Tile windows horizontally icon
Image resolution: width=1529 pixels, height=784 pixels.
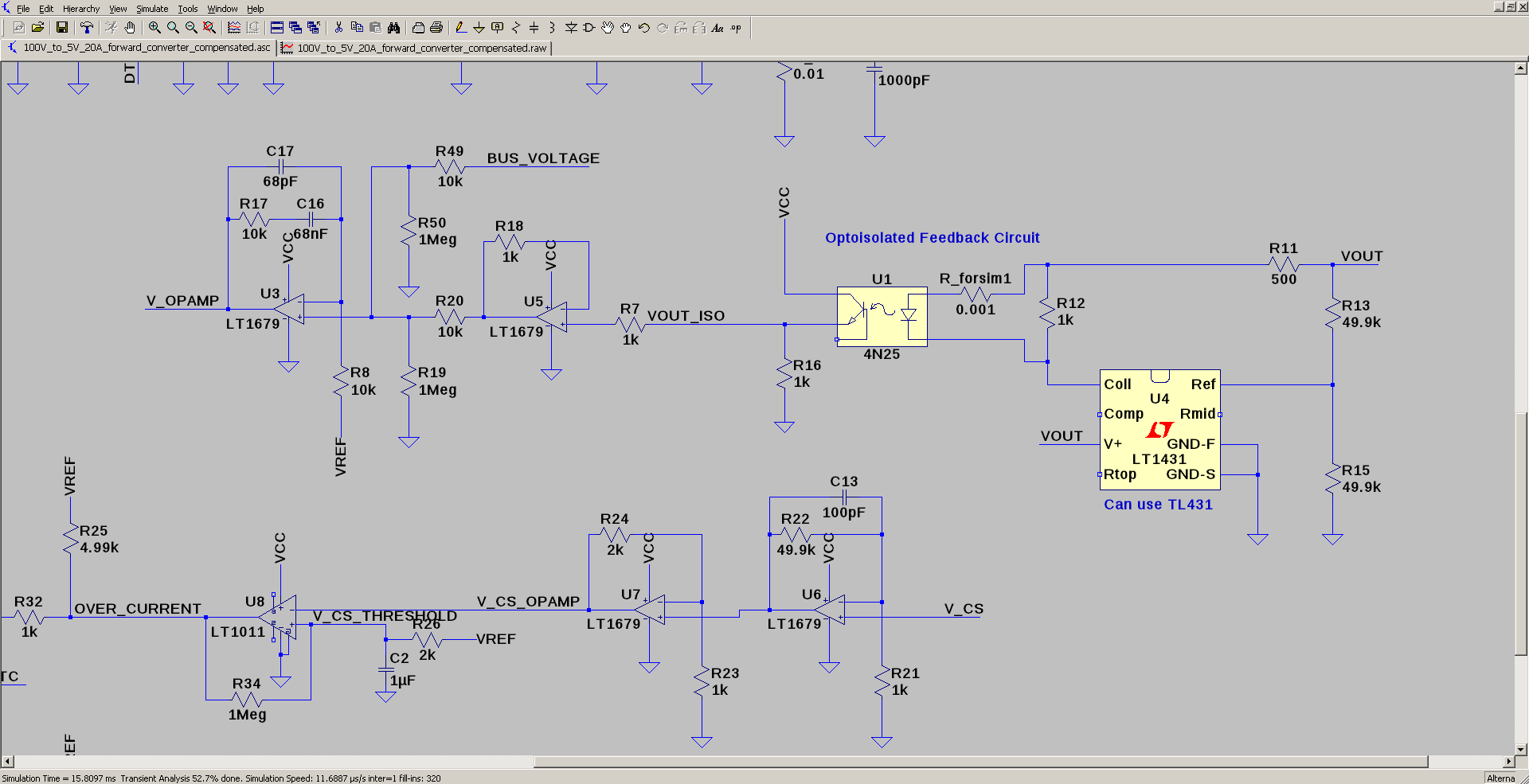tap(277, 28)
